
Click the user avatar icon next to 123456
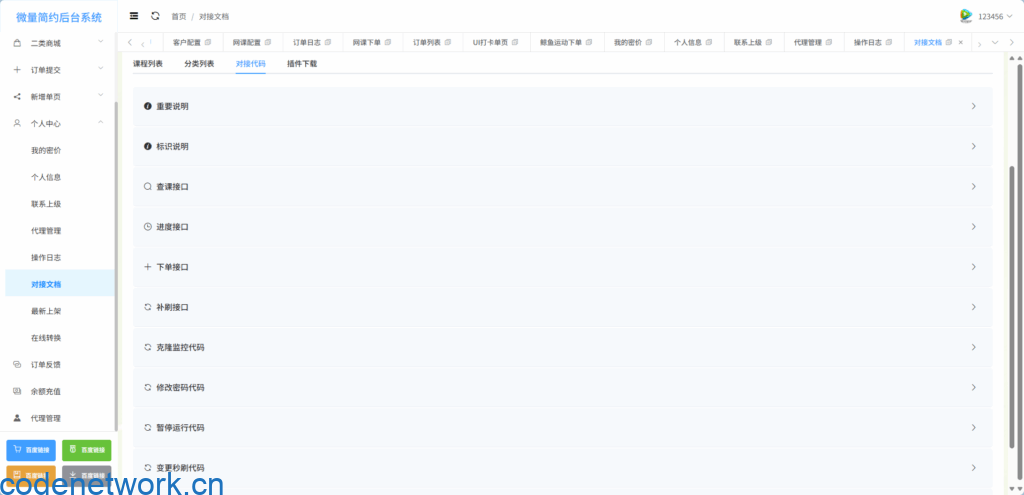pyautogui.click(x=966, y=16)
